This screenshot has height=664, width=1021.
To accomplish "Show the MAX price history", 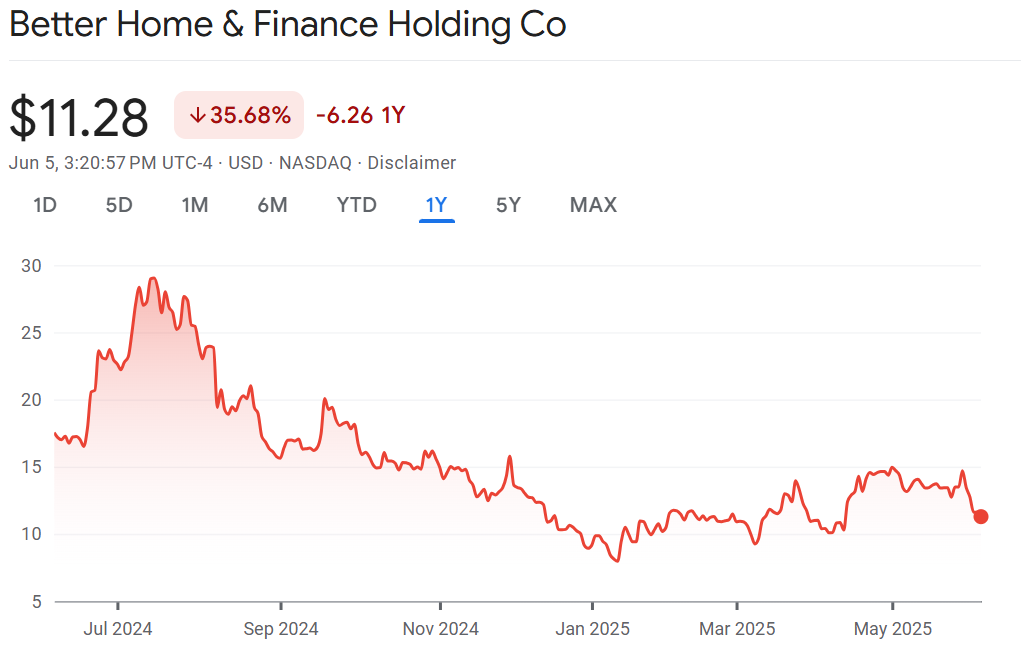I will point(593,205).
